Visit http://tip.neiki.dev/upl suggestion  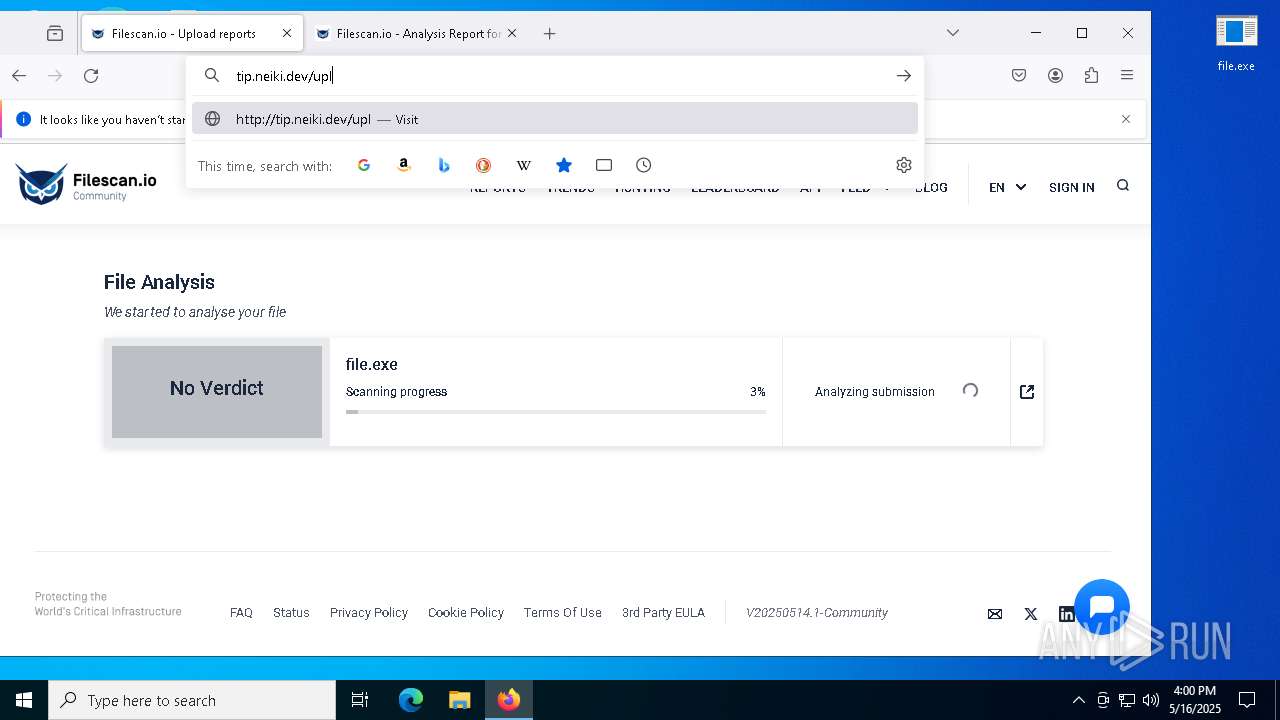tap(555, 119)
